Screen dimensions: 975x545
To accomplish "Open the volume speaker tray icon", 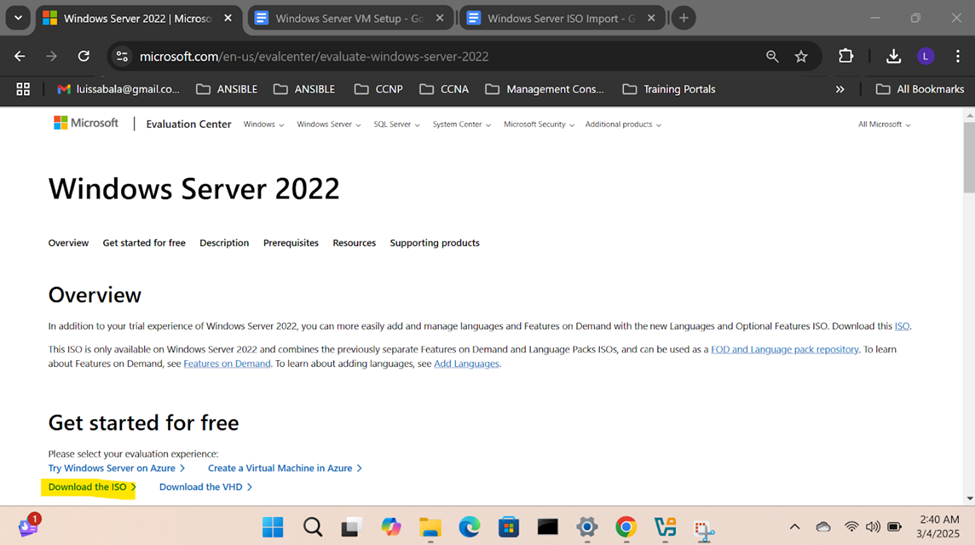I will [873, 527].
